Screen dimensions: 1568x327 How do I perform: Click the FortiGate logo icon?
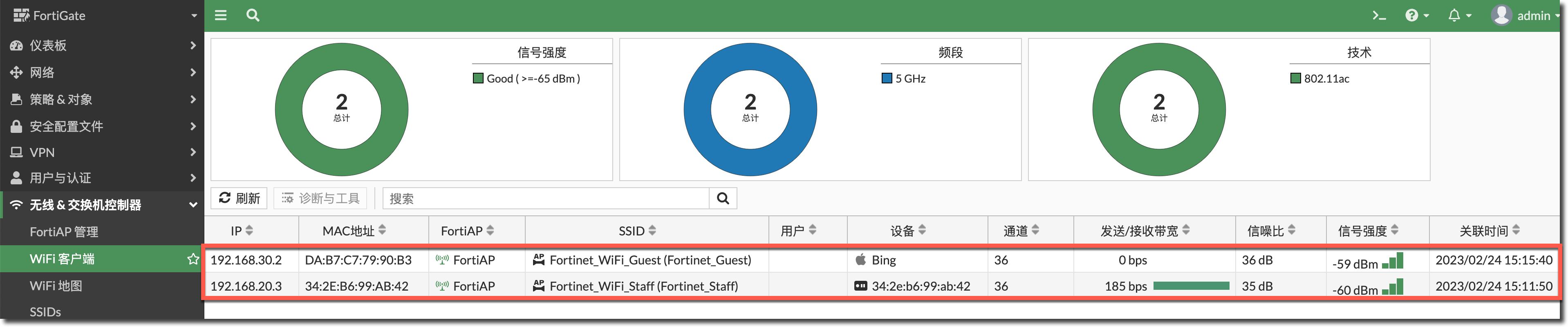(x=21, y=15)
